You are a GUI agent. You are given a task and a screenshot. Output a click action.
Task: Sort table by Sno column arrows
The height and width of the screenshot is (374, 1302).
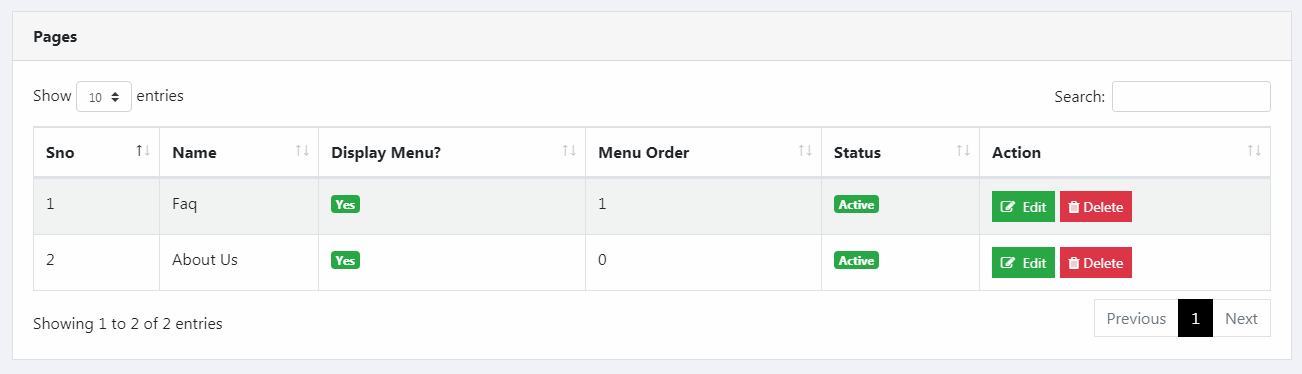pos(143,151)
